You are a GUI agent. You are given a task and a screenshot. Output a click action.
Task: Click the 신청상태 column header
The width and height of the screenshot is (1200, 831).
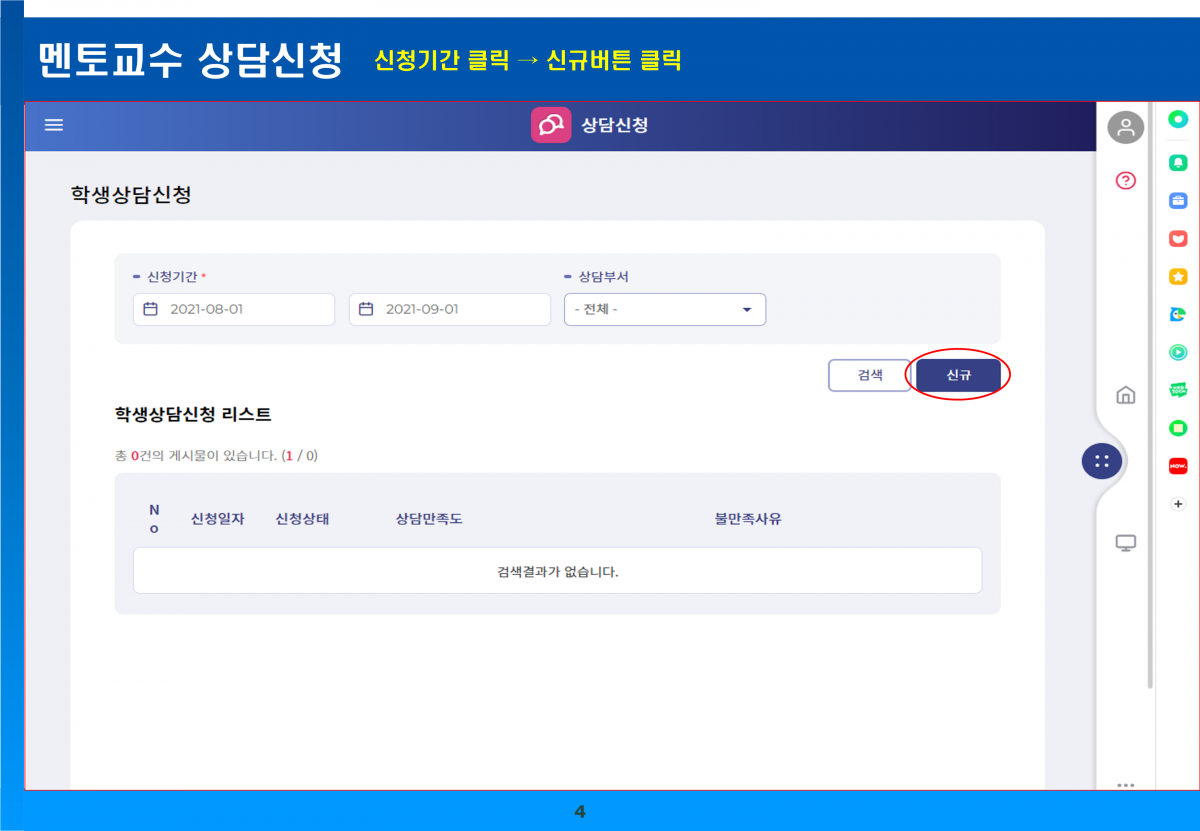303,519
